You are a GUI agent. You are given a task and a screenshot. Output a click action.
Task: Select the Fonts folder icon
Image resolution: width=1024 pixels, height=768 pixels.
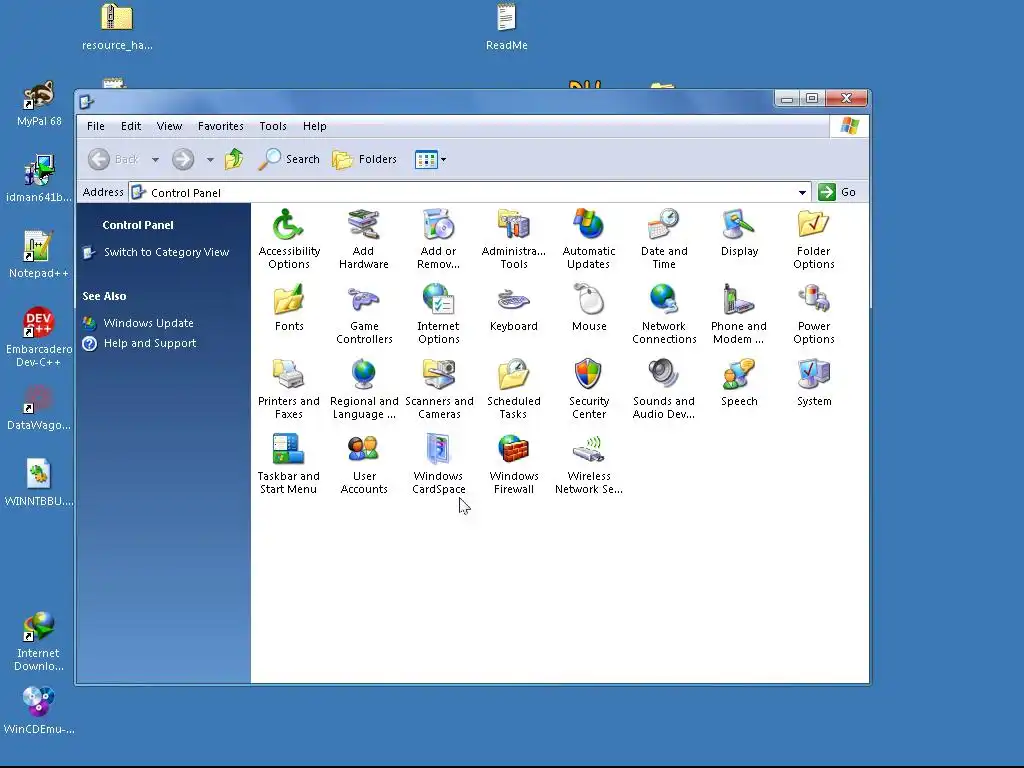[x=289, y=308]
